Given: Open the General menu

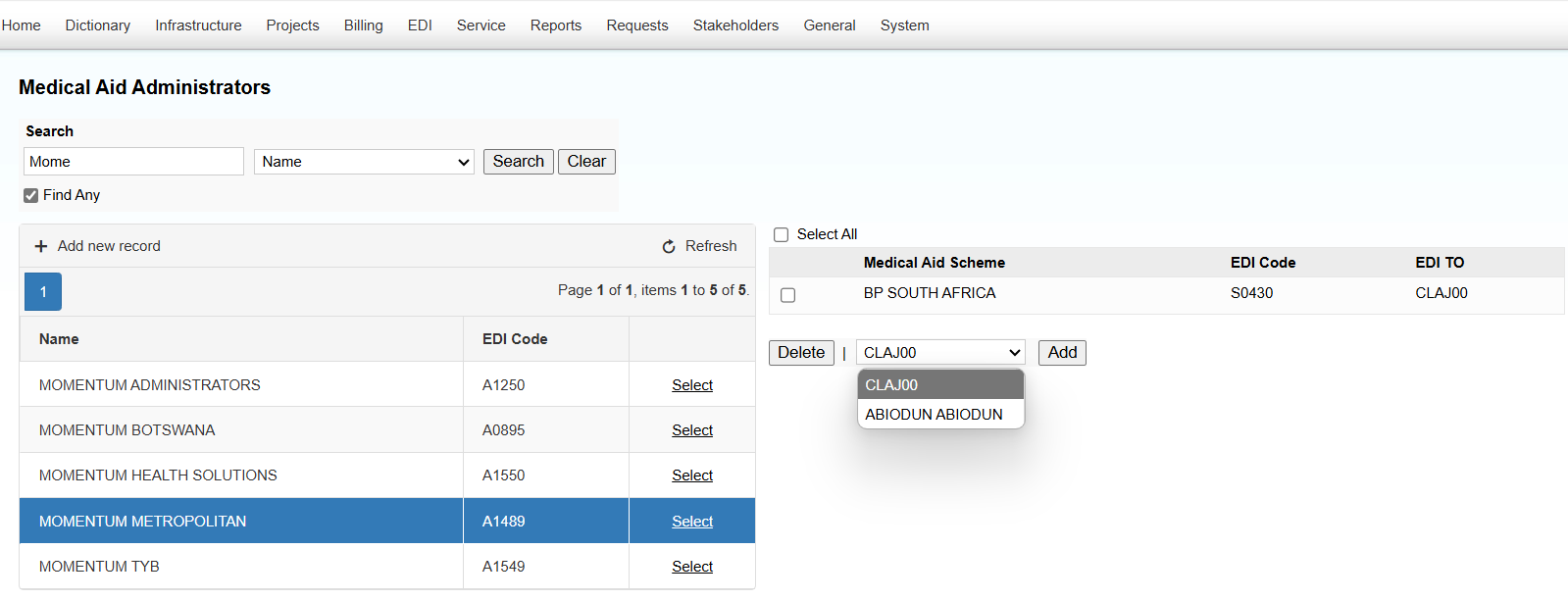Looking at the screenshot, I should (830, 25).
